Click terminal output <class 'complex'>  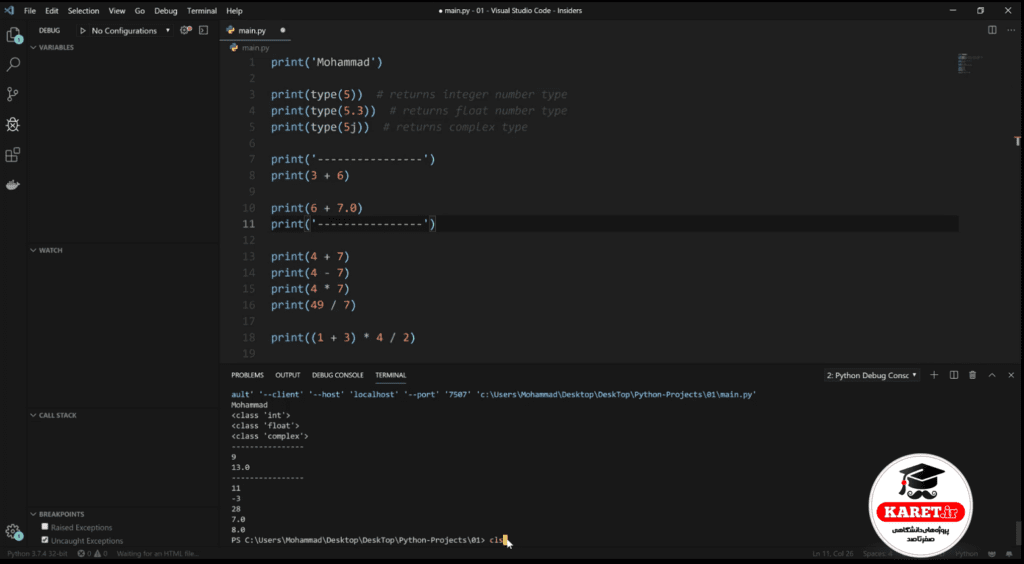pyautogui.click(x=270, y=436)
